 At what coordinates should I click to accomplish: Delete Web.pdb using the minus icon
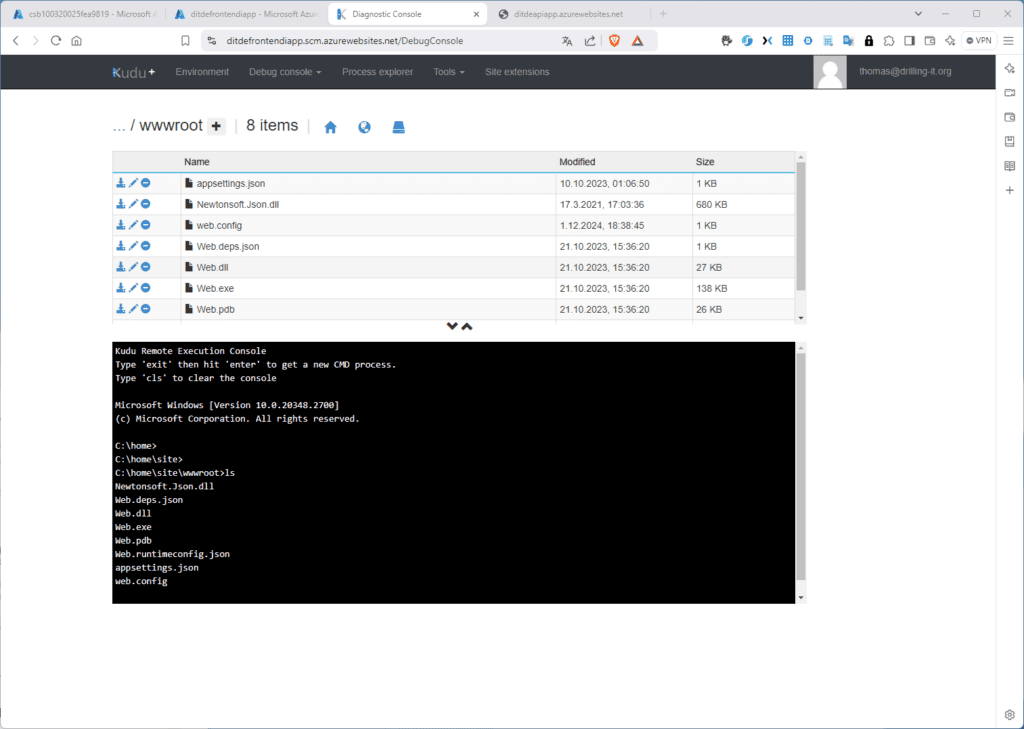[146, 308]
